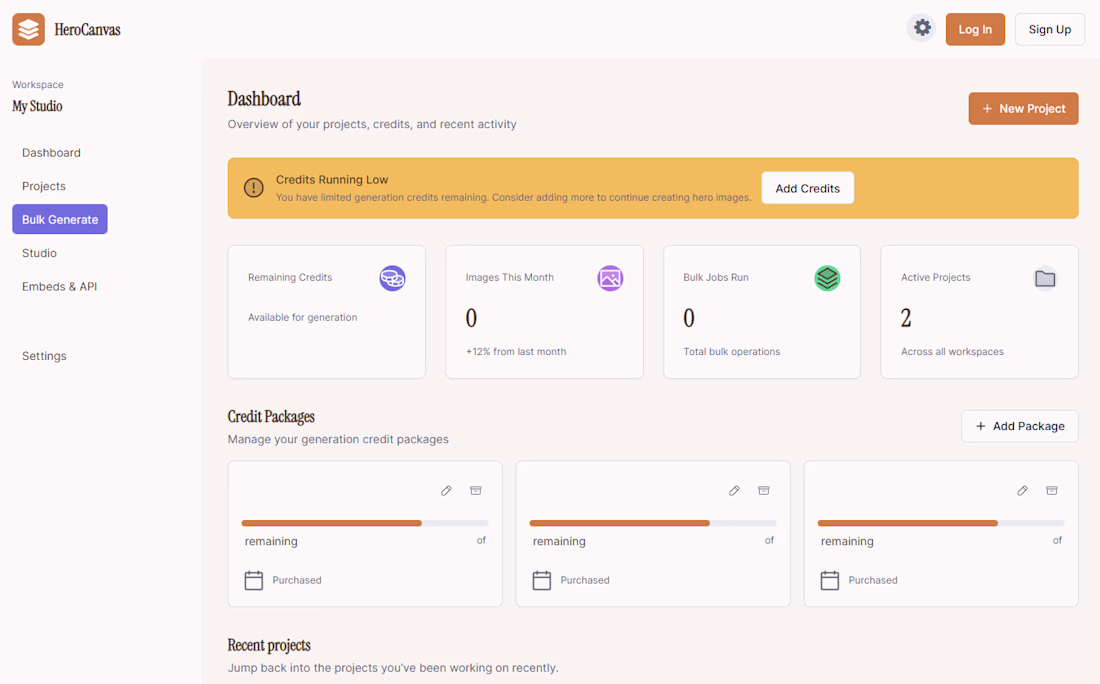Open the settings gear in the header

pyautogui.click(x=922, y=28)
